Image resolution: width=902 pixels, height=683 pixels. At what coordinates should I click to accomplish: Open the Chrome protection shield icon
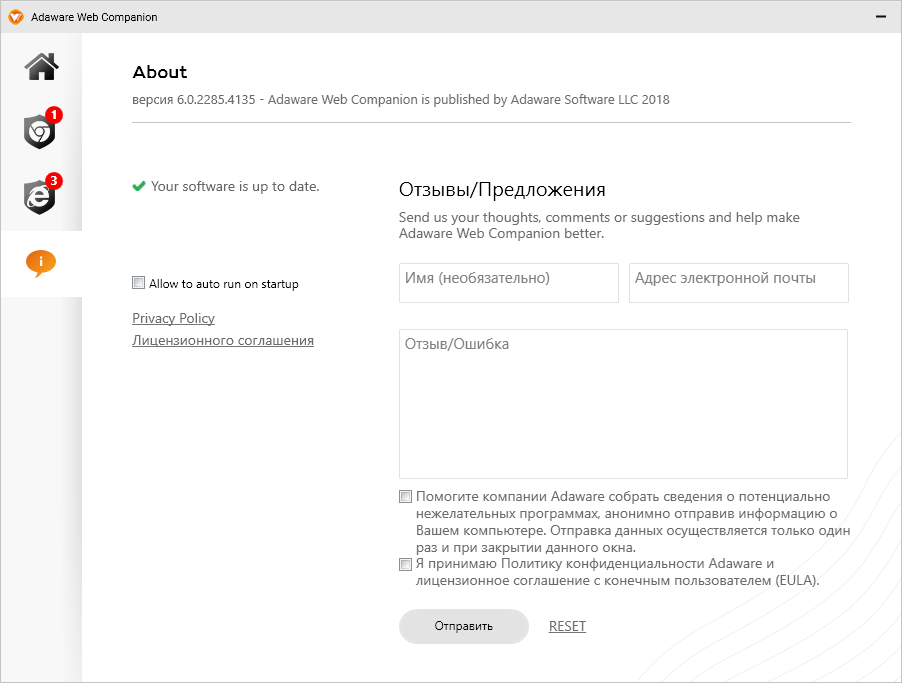click(x=39, y=132)
